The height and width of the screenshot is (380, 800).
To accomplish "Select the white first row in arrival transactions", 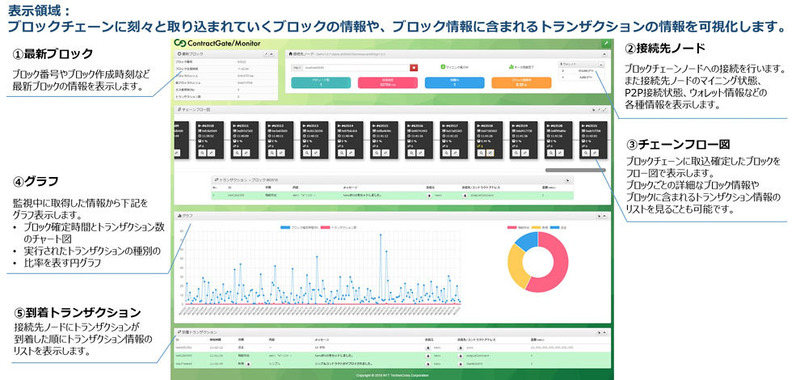I will coord(392,347).
